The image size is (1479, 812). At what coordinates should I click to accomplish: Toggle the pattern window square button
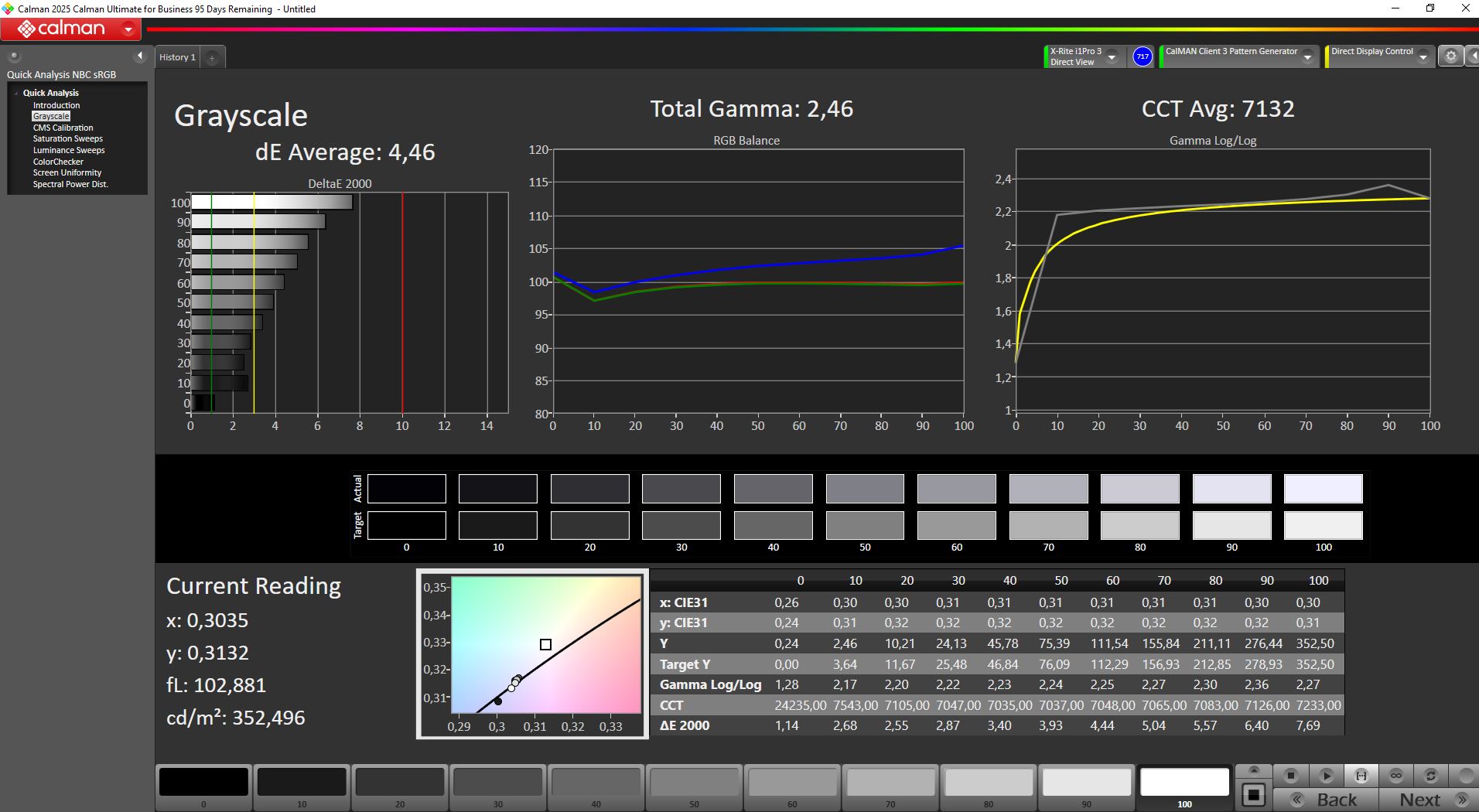tap(1254, 795)
